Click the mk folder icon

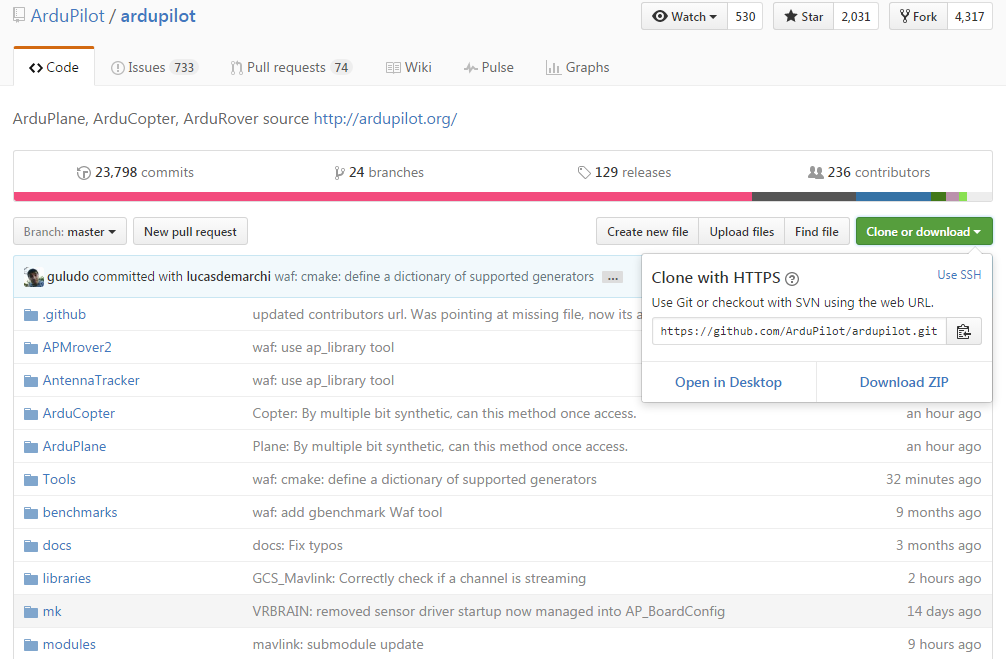(31, 612)
